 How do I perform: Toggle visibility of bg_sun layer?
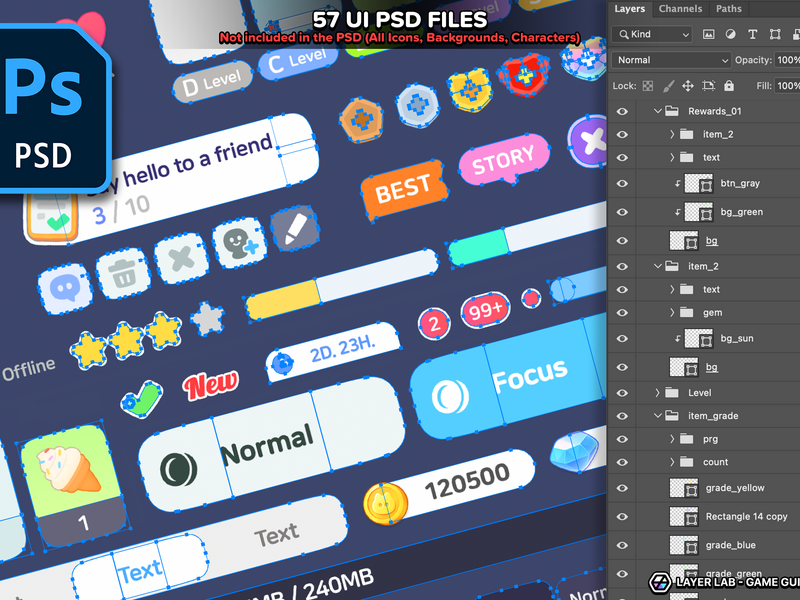click(622, 339)
